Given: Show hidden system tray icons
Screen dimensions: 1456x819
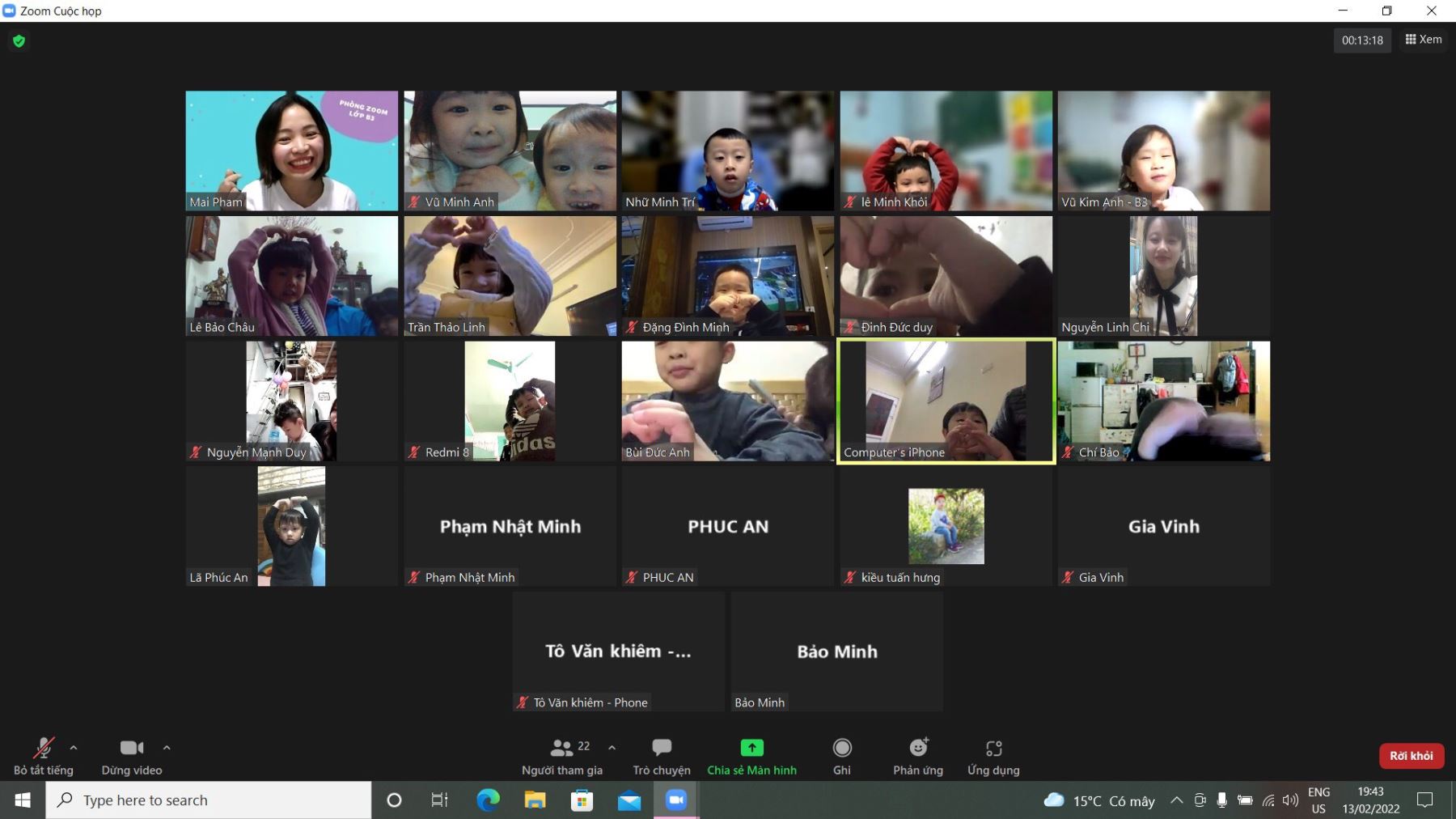Looking at the screenshot, I should [x=1177, y=800].
